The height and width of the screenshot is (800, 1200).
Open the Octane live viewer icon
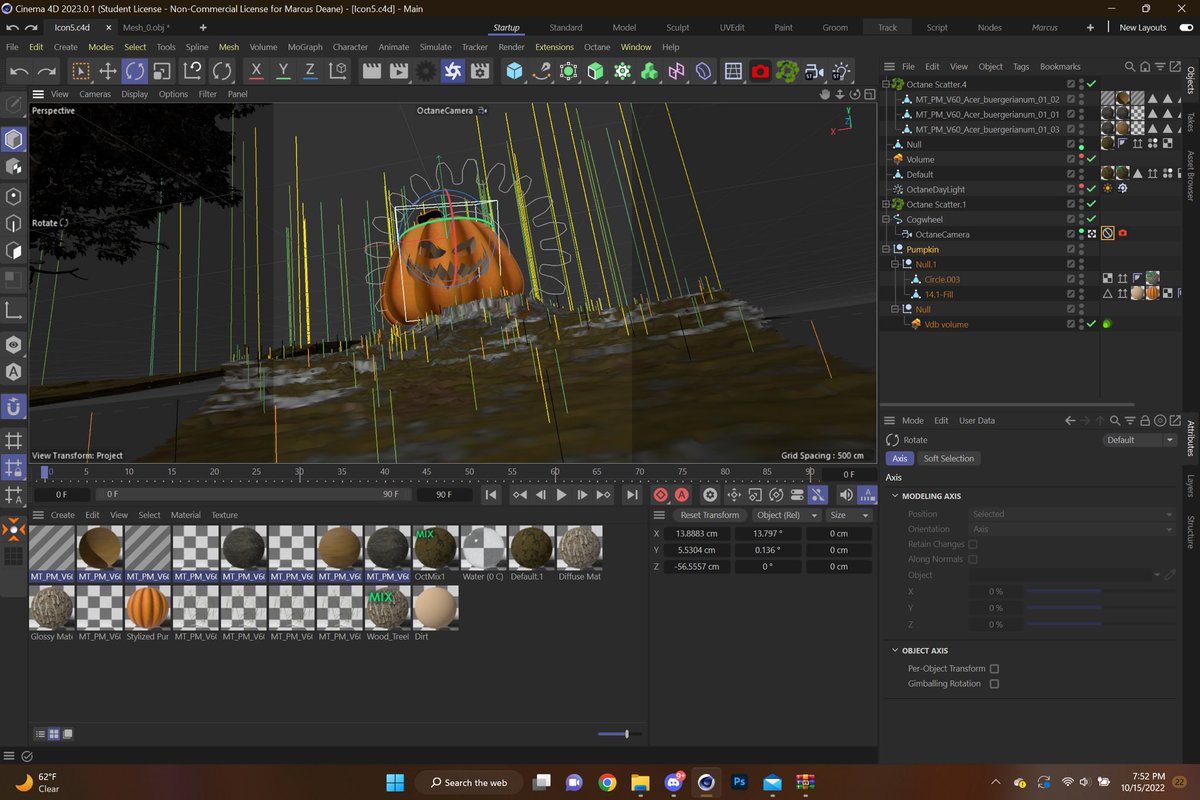453,71
